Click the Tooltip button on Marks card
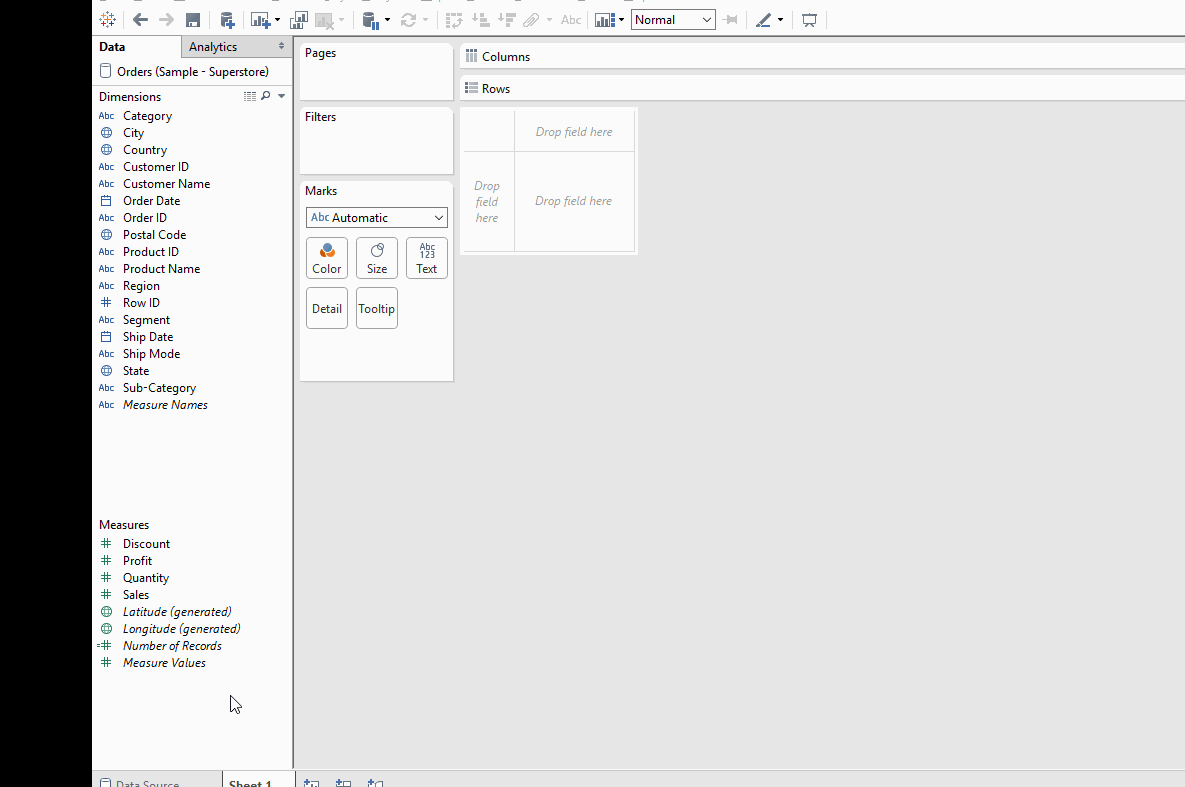This screenshot has height=787, width=1185. coord(377,309)
